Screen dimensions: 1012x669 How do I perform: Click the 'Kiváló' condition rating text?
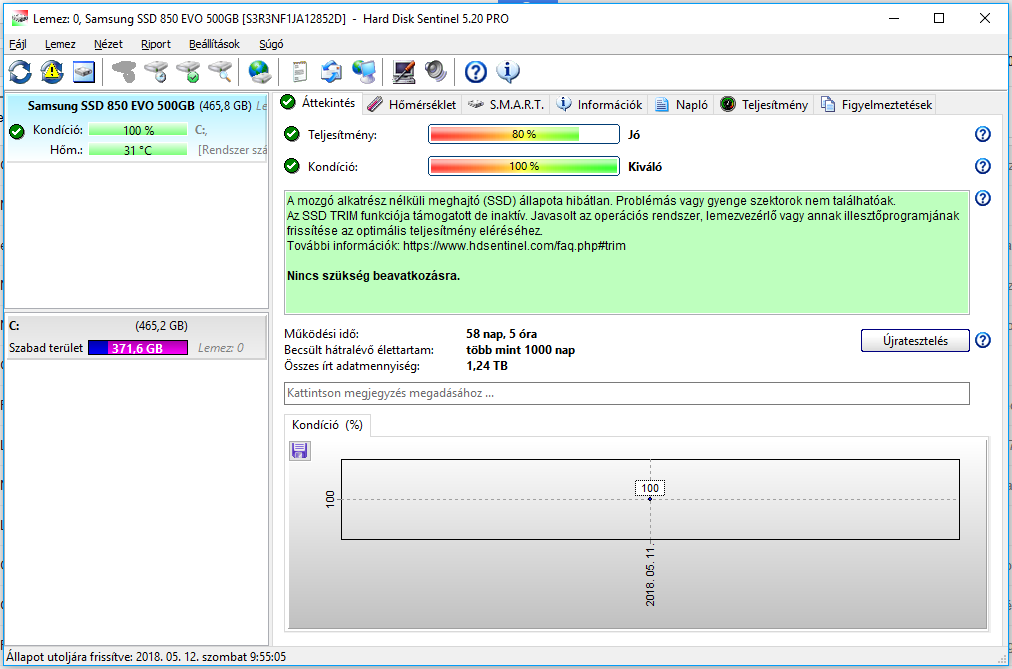click(x=645, y=167)
